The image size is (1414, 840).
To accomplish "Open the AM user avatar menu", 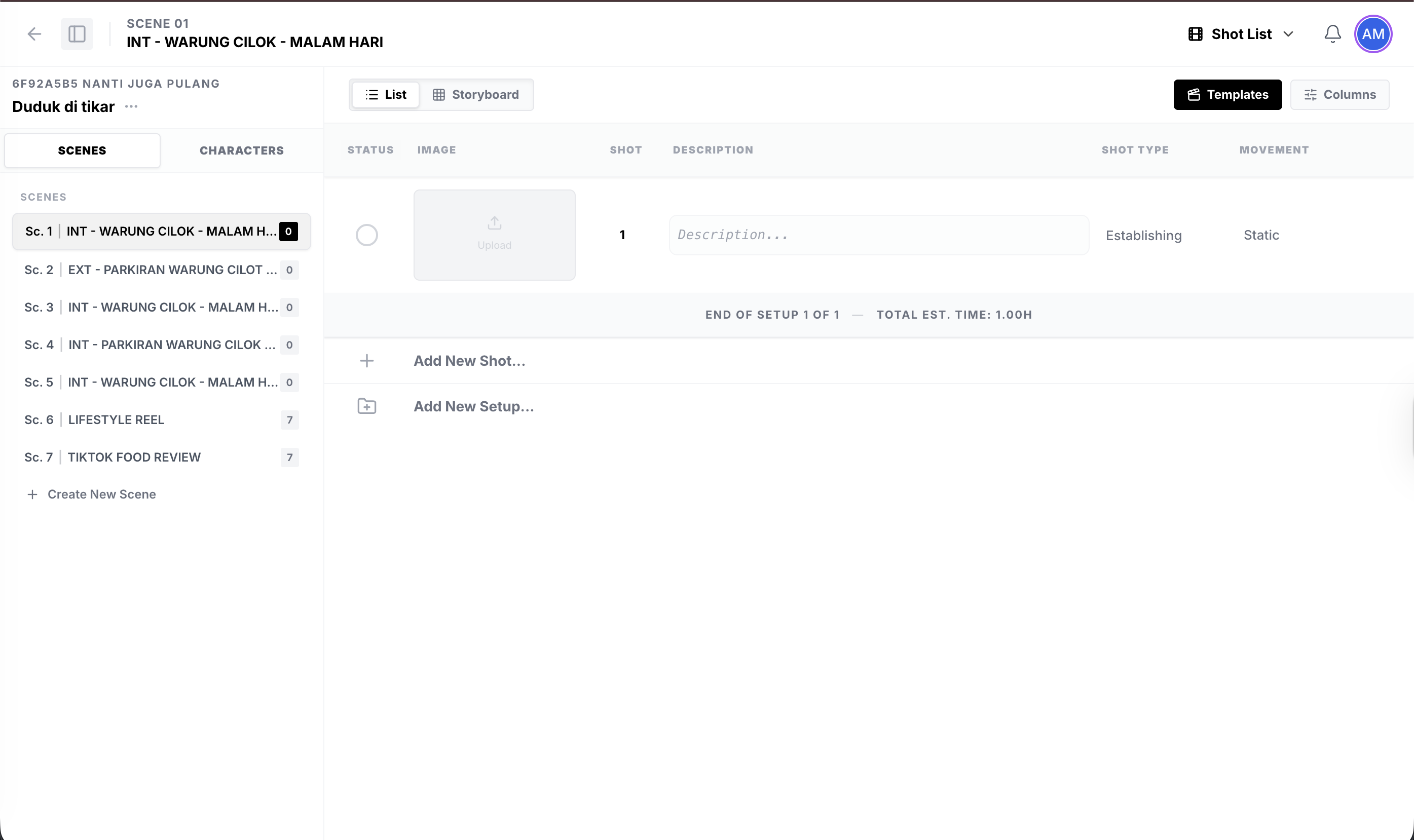I will point(1372,34).
